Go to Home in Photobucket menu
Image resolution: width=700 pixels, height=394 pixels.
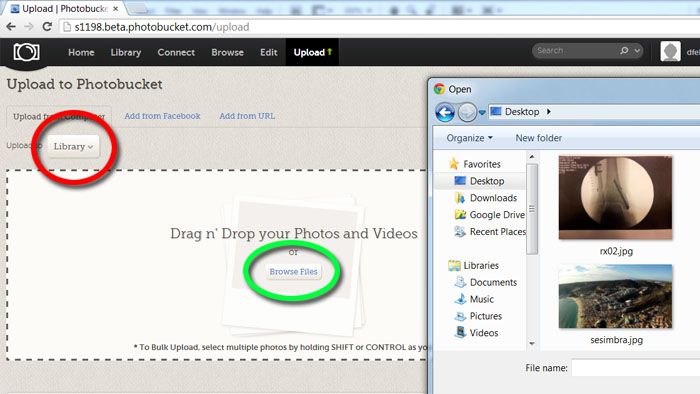click(81, 52)
